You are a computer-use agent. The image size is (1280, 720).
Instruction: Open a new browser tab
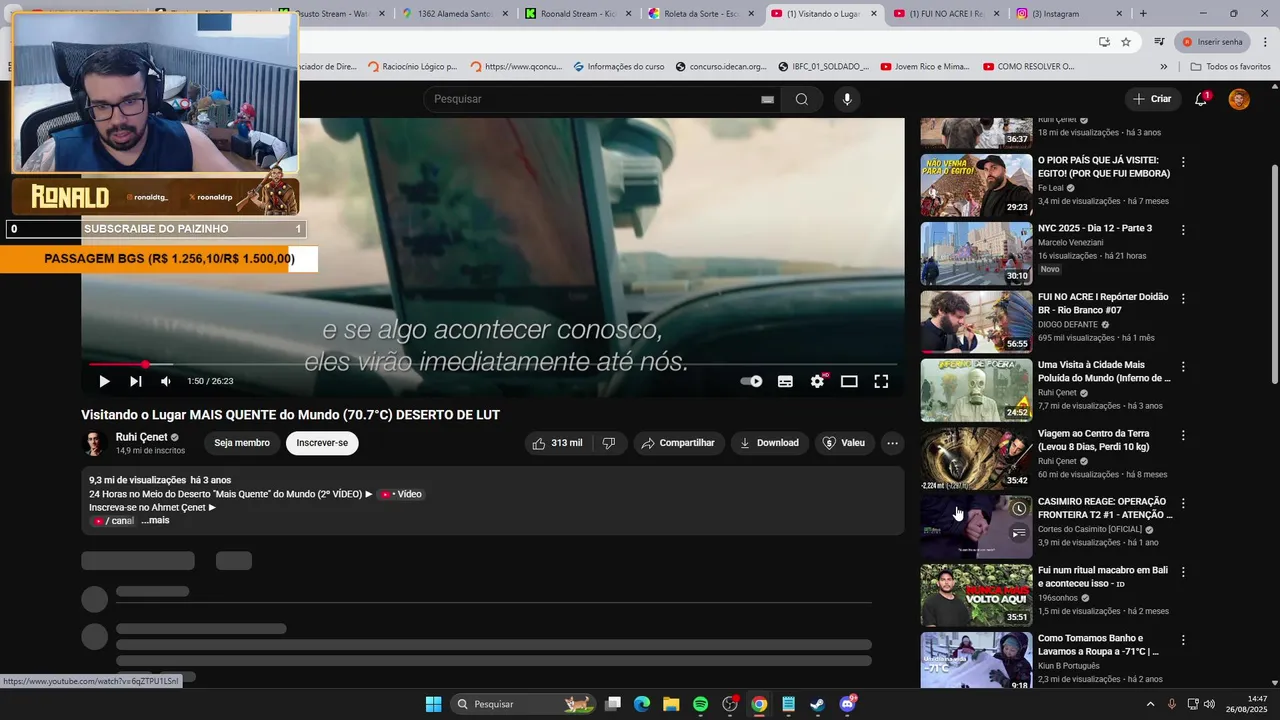point(1143,14)
